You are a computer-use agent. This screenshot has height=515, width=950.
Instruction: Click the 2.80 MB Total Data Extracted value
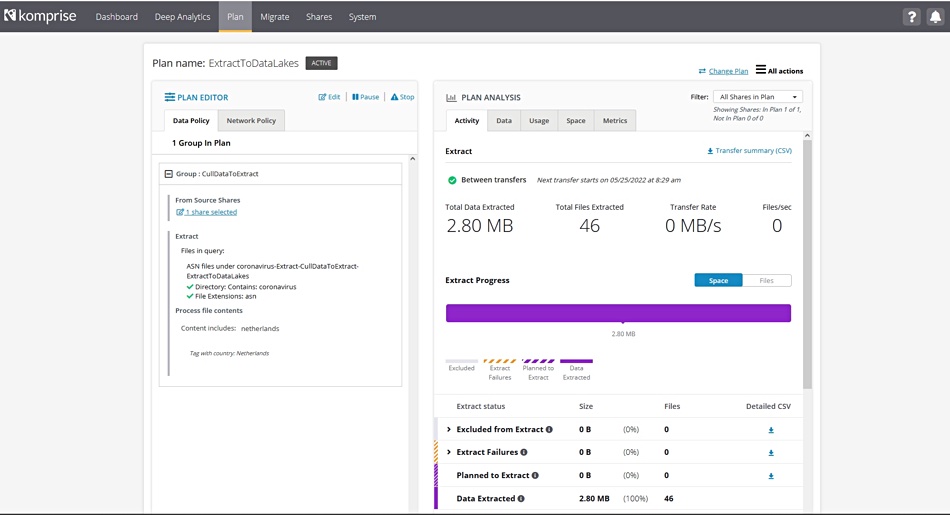(x=480, y=226)
